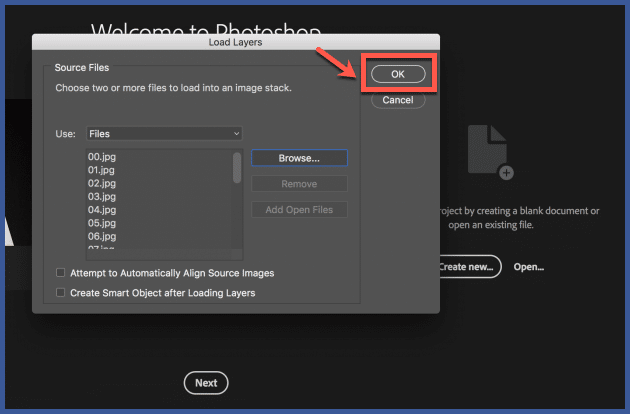Click the Add Open Files button
Image resolution: width=630 pixels, height=414 pixels.
click(299, 209)
